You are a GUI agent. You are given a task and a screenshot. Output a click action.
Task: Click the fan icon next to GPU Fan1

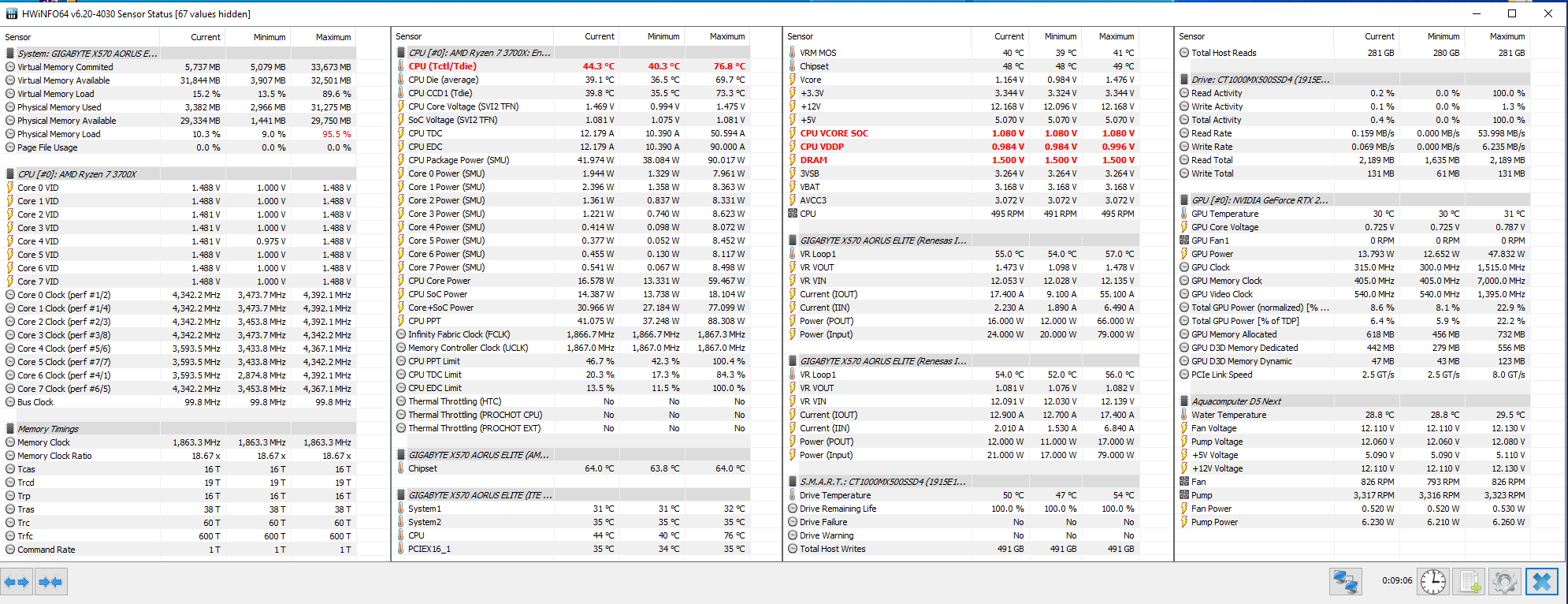point(1184,240)
